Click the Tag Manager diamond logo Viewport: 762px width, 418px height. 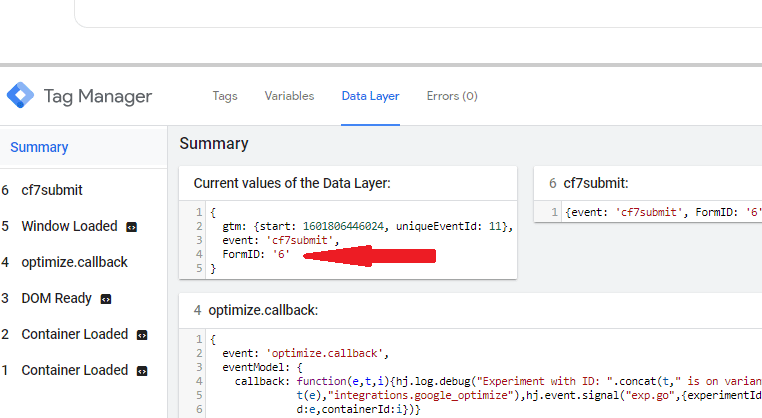(20, 96)
